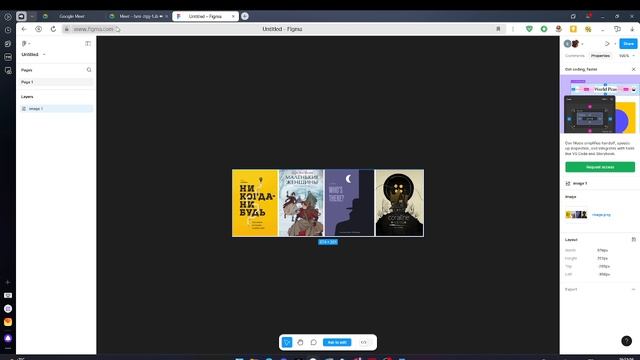Click the www.figma.com address field
Image resolution: width=640 pixels, height=360 pixels.
[93, 29]
